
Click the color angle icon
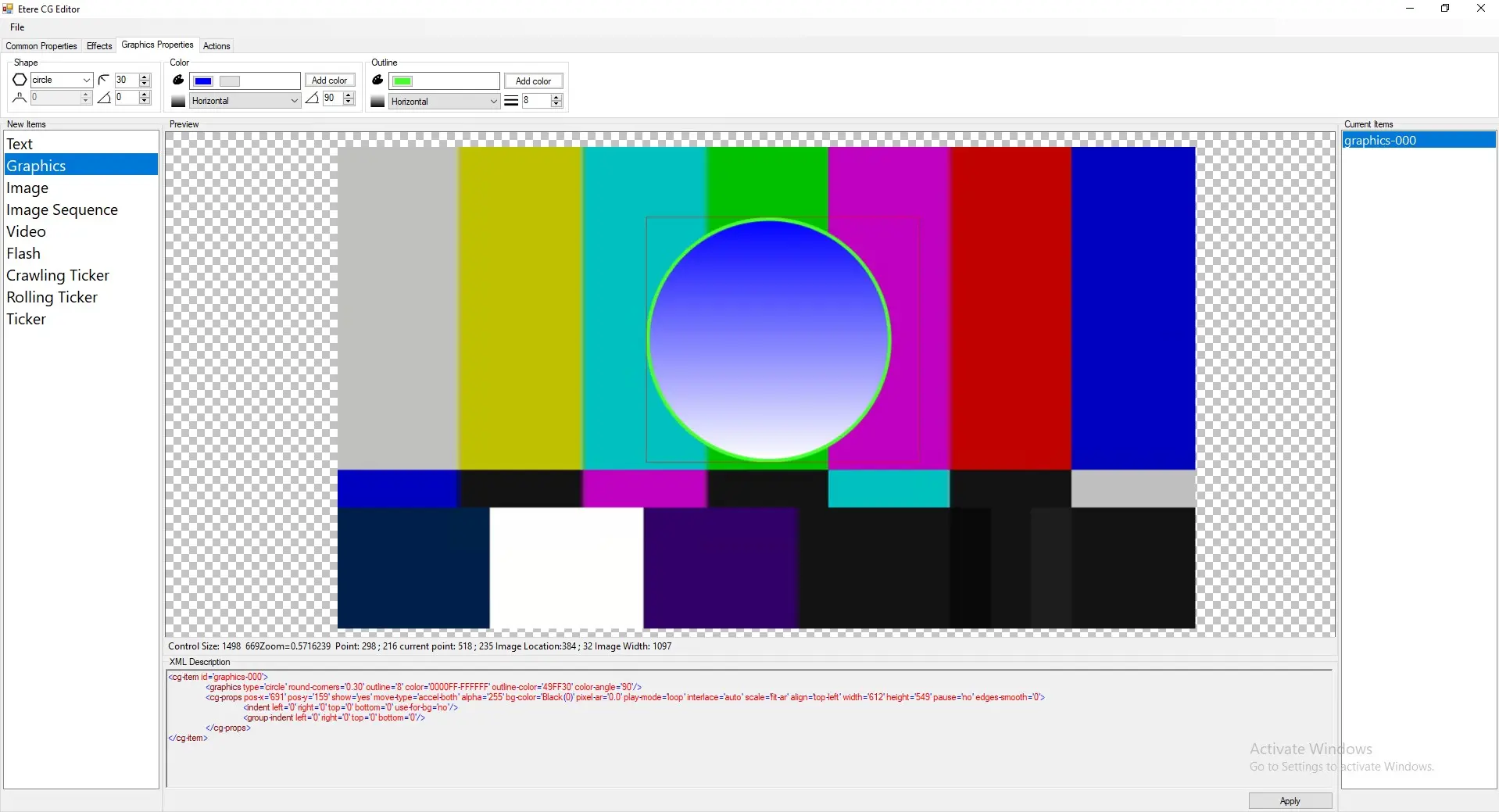(312, 98)
